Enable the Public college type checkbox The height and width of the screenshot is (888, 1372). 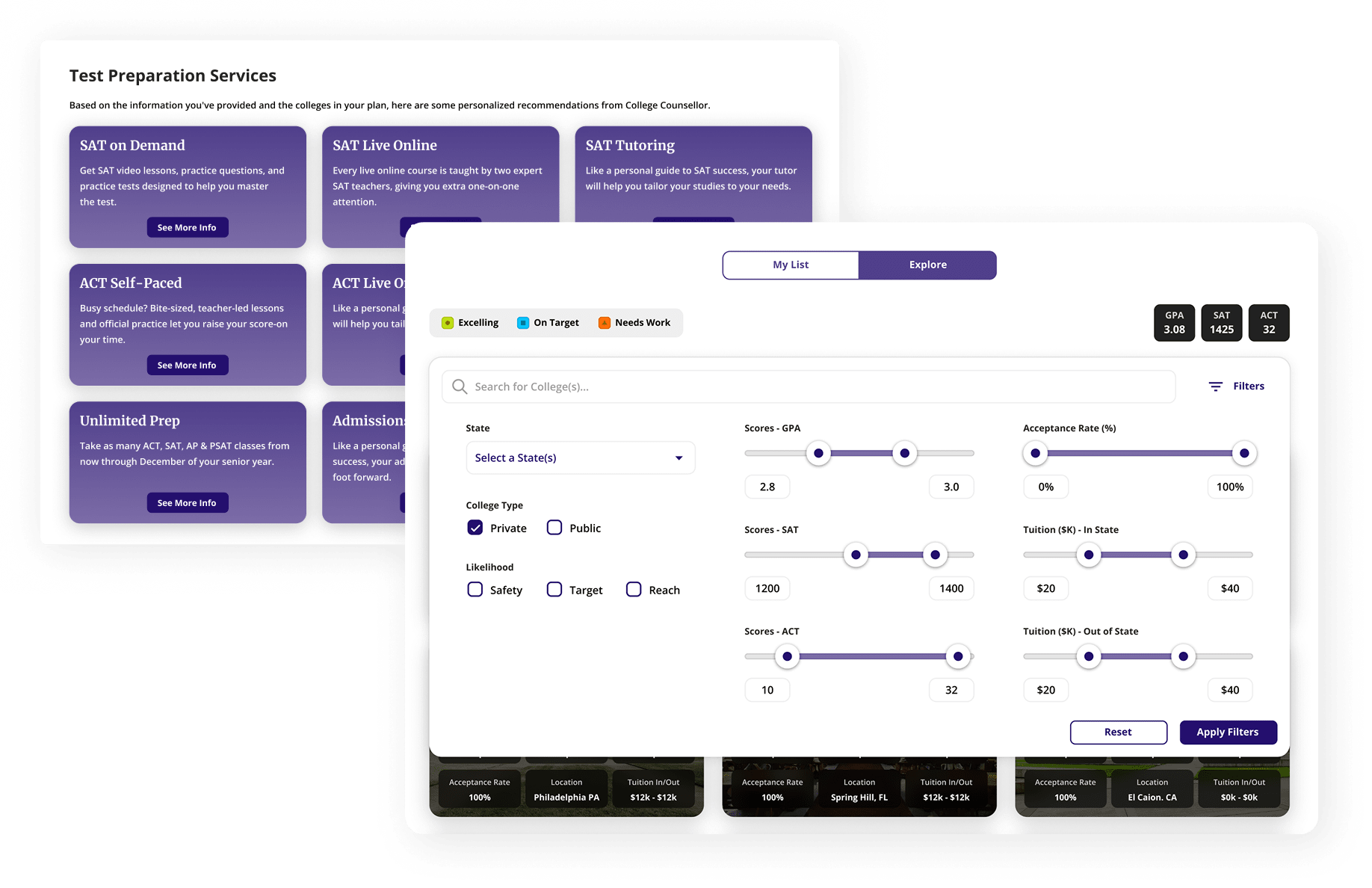tap(554, 527)
